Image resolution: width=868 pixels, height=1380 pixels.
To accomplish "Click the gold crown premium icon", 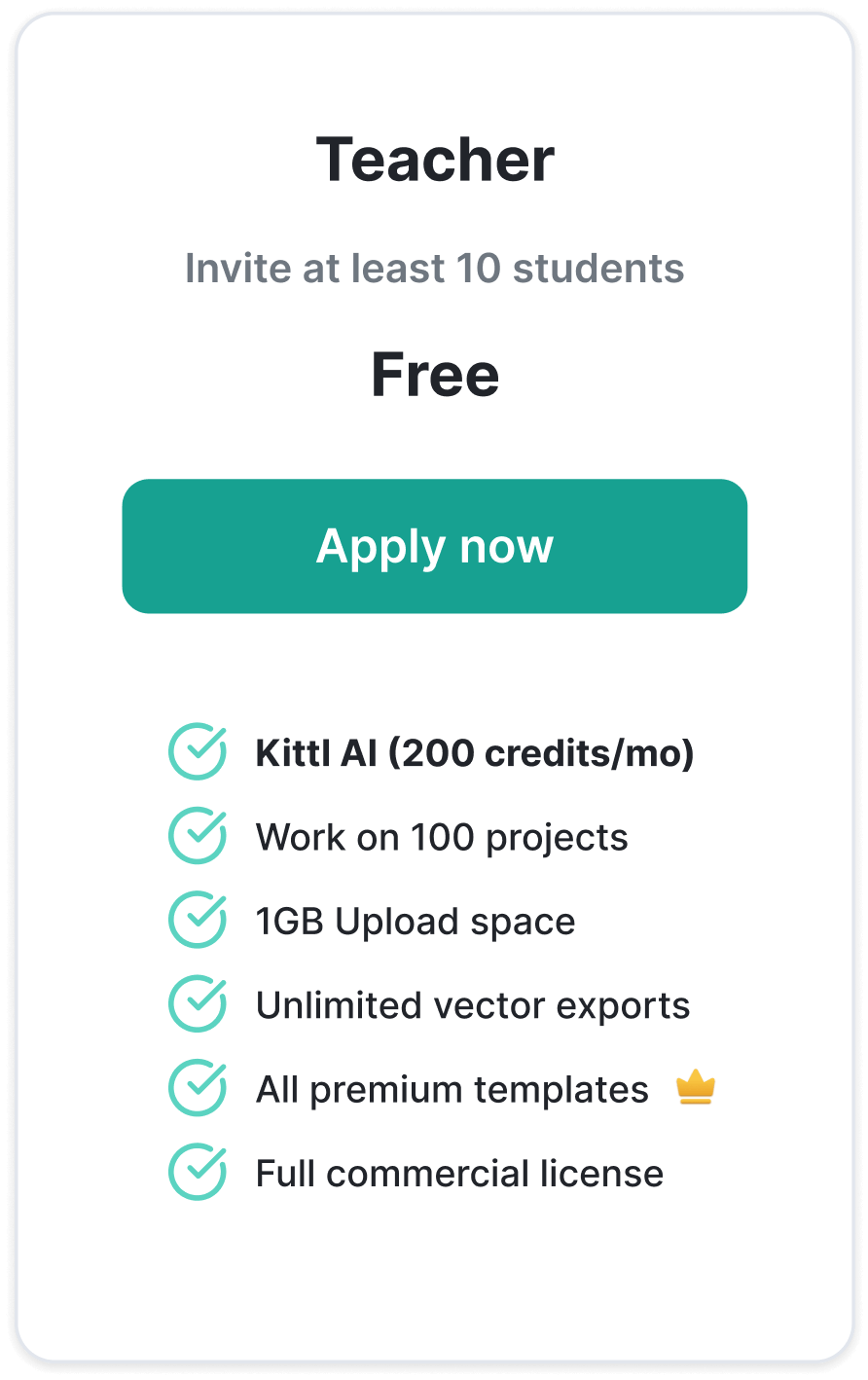I will coord(696,1087).
